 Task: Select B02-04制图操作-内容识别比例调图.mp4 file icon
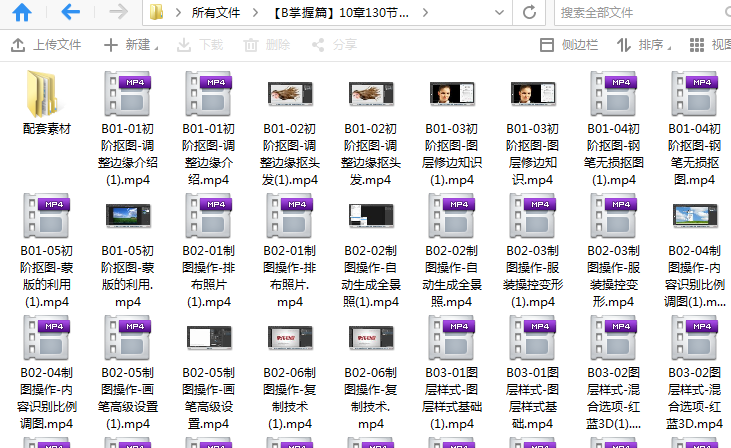click(47, 338)
